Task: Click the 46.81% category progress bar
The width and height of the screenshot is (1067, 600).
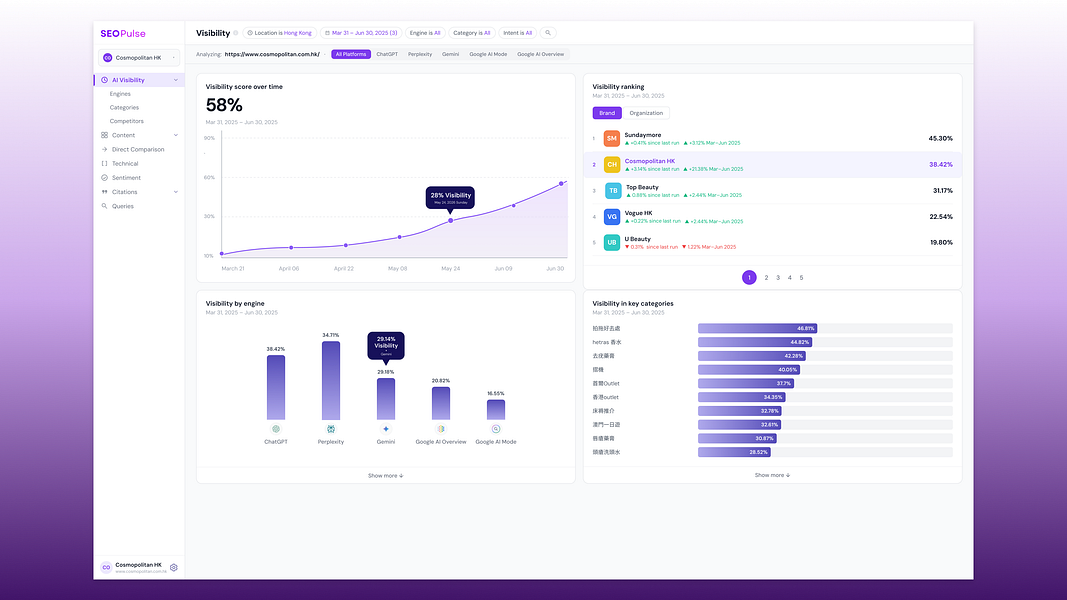Action: (x=757, y=329)
